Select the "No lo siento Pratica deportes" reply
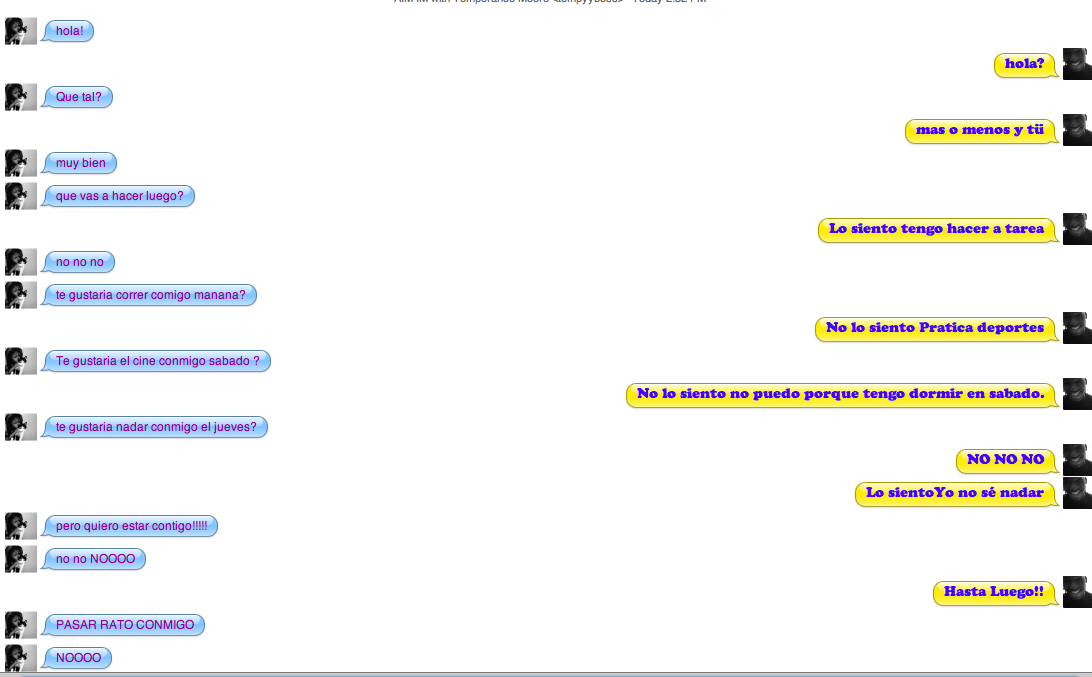Viewport: 1092px width, 677px height. [936, 328]
